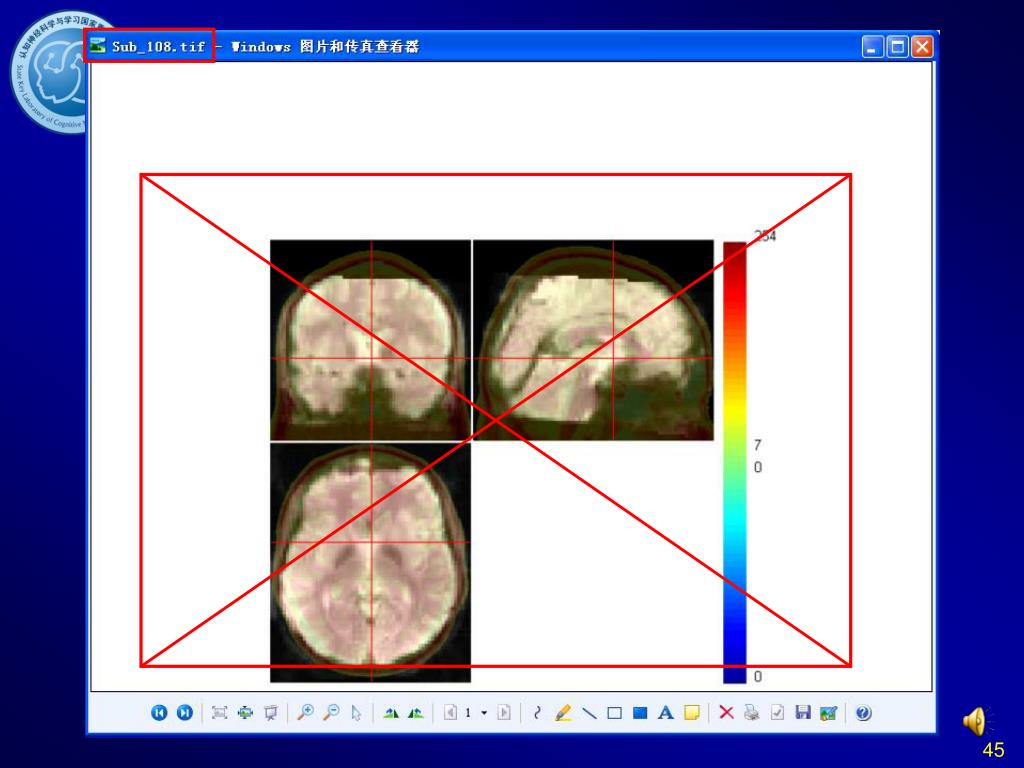Rotate the image clockwise
1024x768 pixels.
[391, 712]
